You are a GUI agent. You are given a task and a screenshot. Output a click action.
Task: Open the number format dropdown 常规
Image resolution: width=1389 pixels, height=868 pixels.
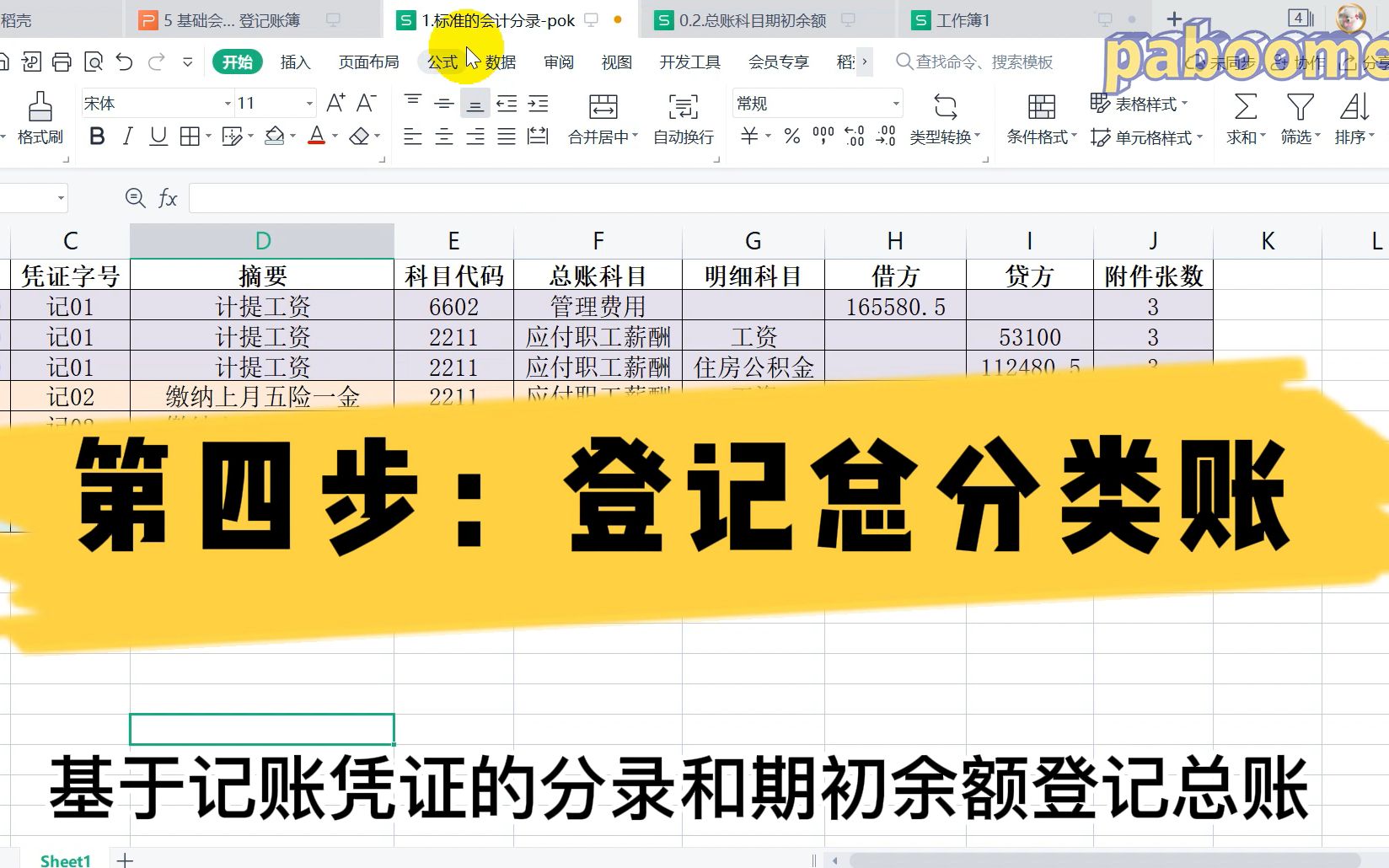896,104
